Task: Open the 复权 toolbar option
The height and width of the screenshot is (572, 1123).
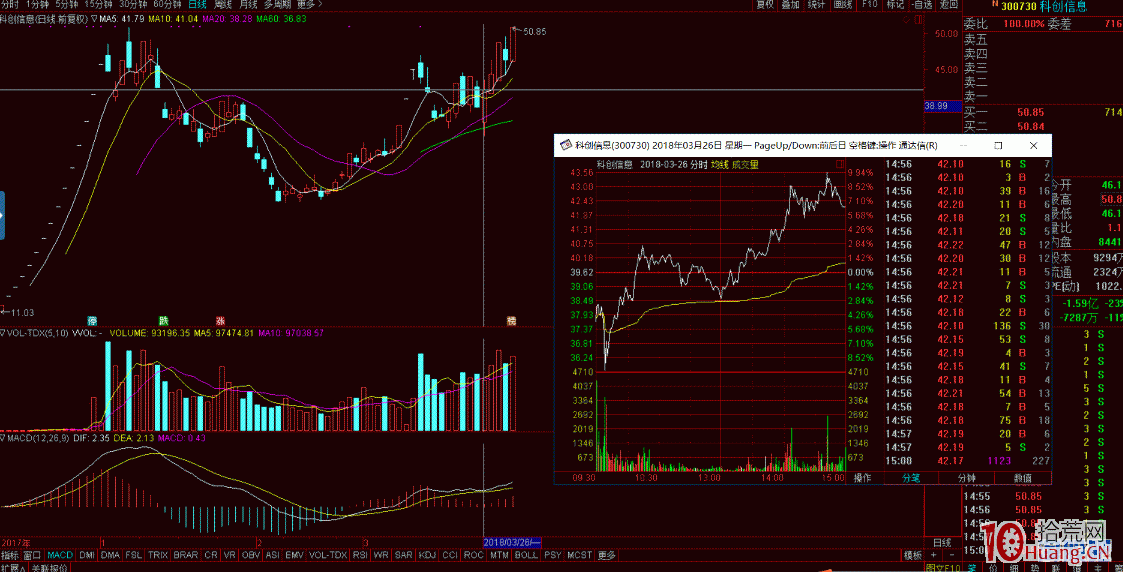Action: pyautogui.click(x=765, y=4)
